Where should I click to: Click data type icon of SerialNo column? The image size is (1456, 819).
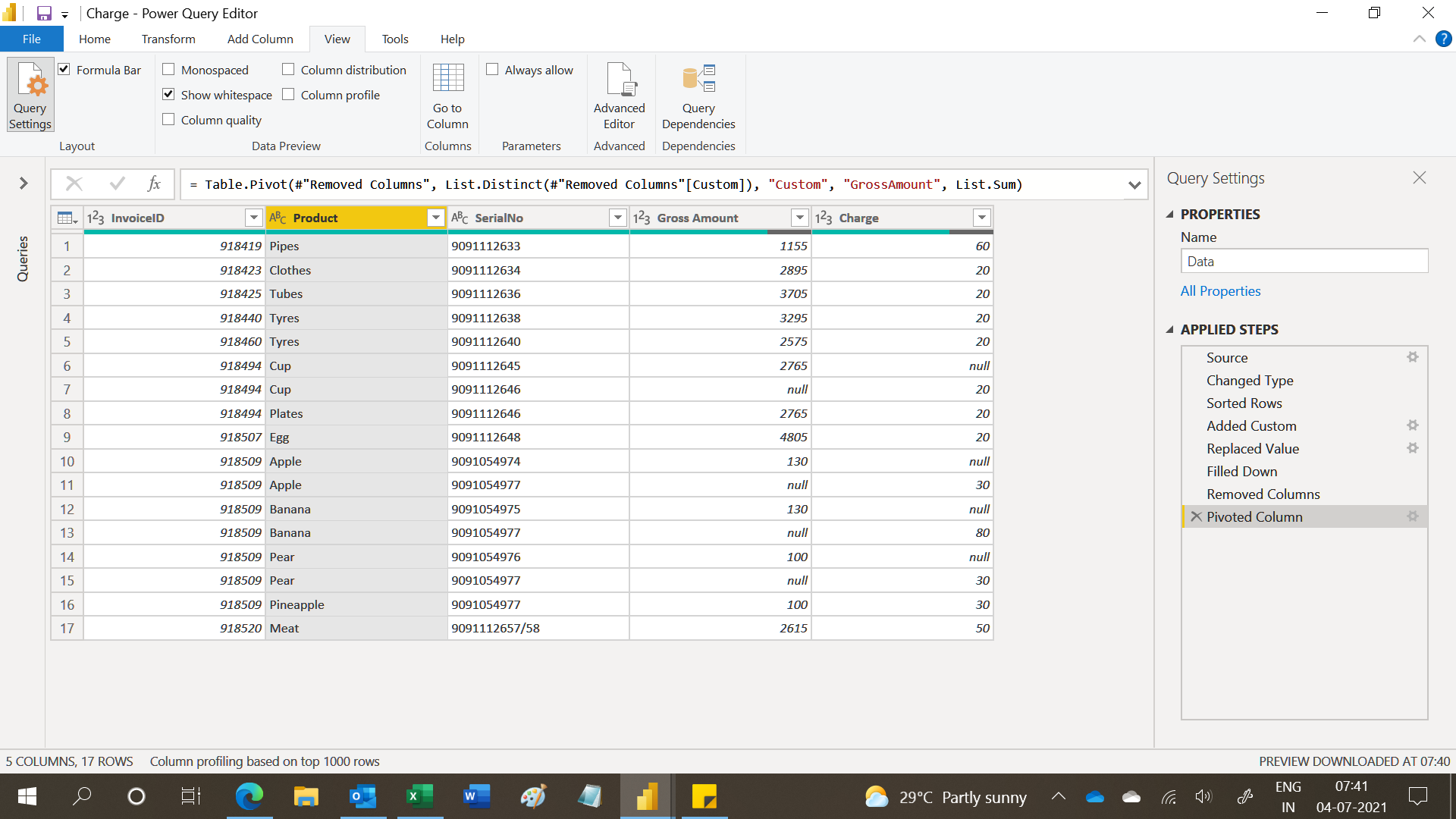point(460,218)
